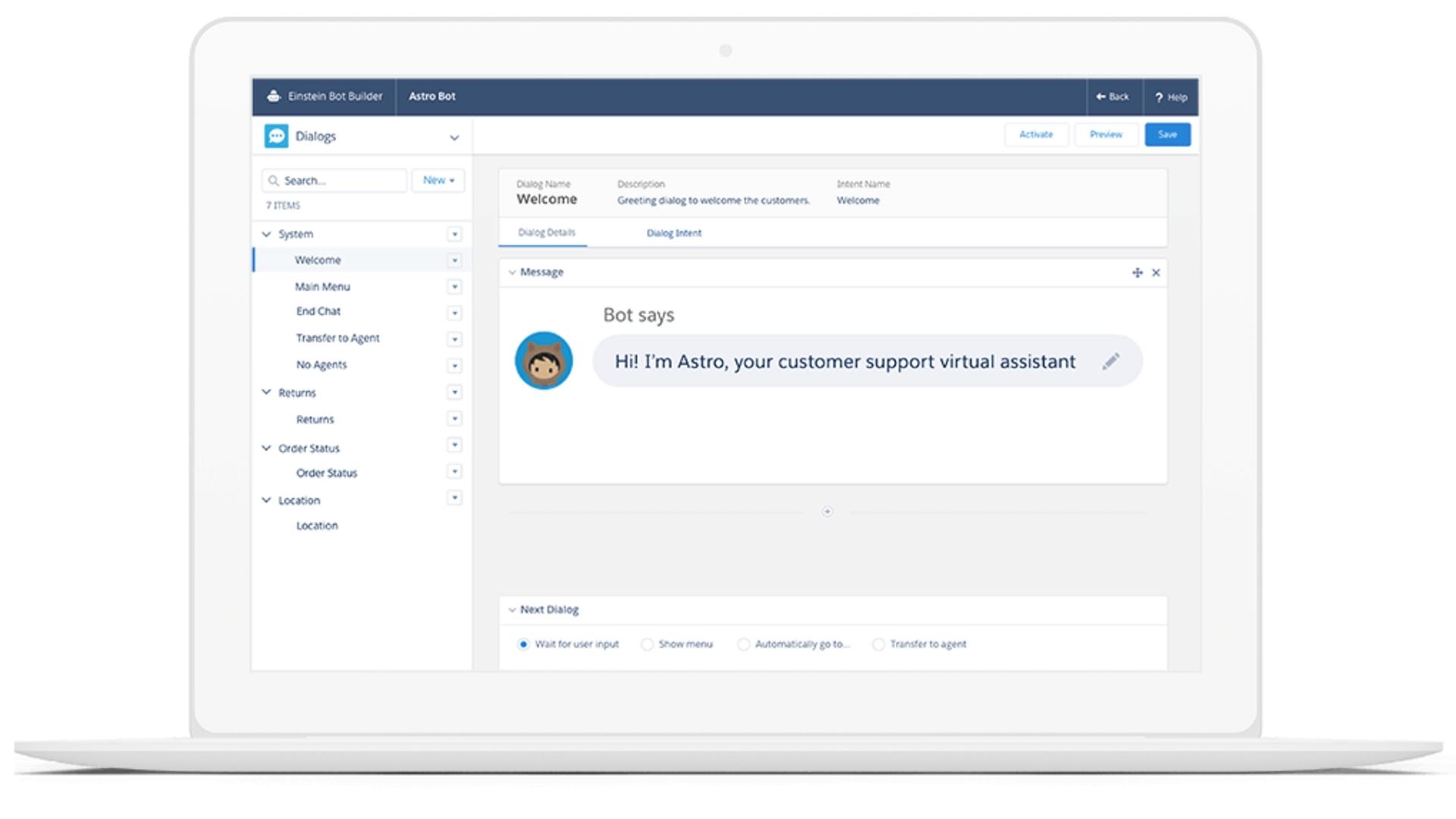Click the blue Save button
This screenshot has width=1456, height=819.
click(x=1168, y=134)
